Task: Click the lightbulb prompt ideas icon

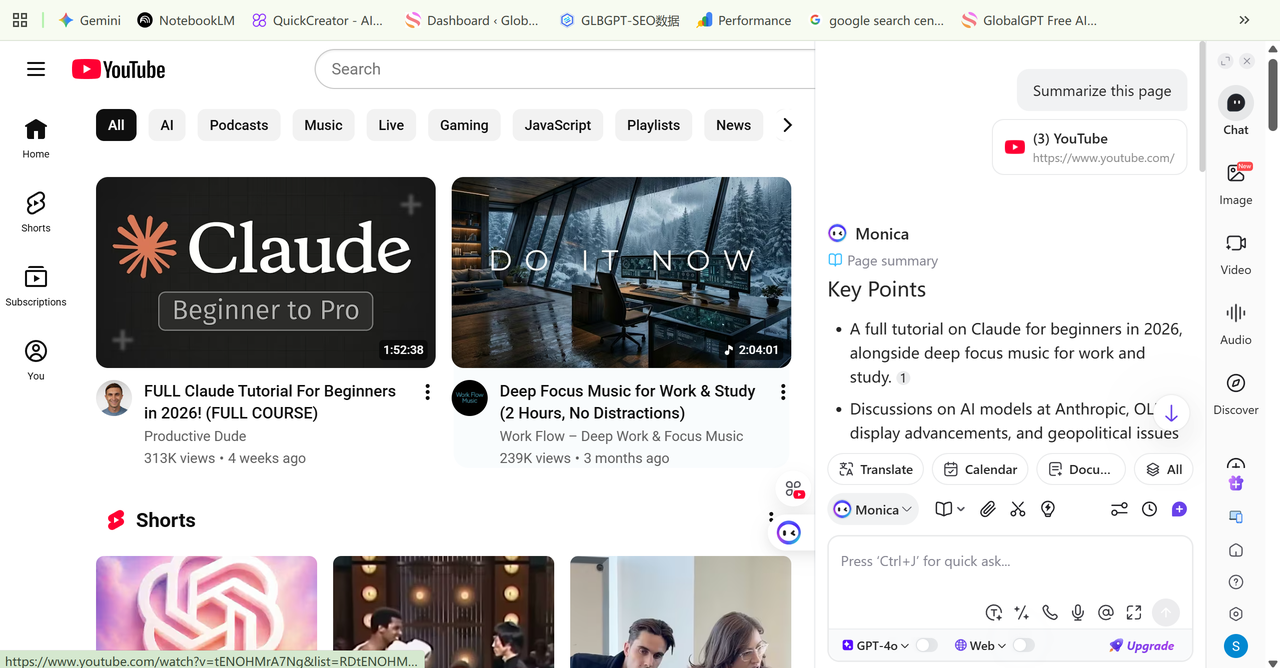Action: pyautogui.click(x=1048, y=509)
